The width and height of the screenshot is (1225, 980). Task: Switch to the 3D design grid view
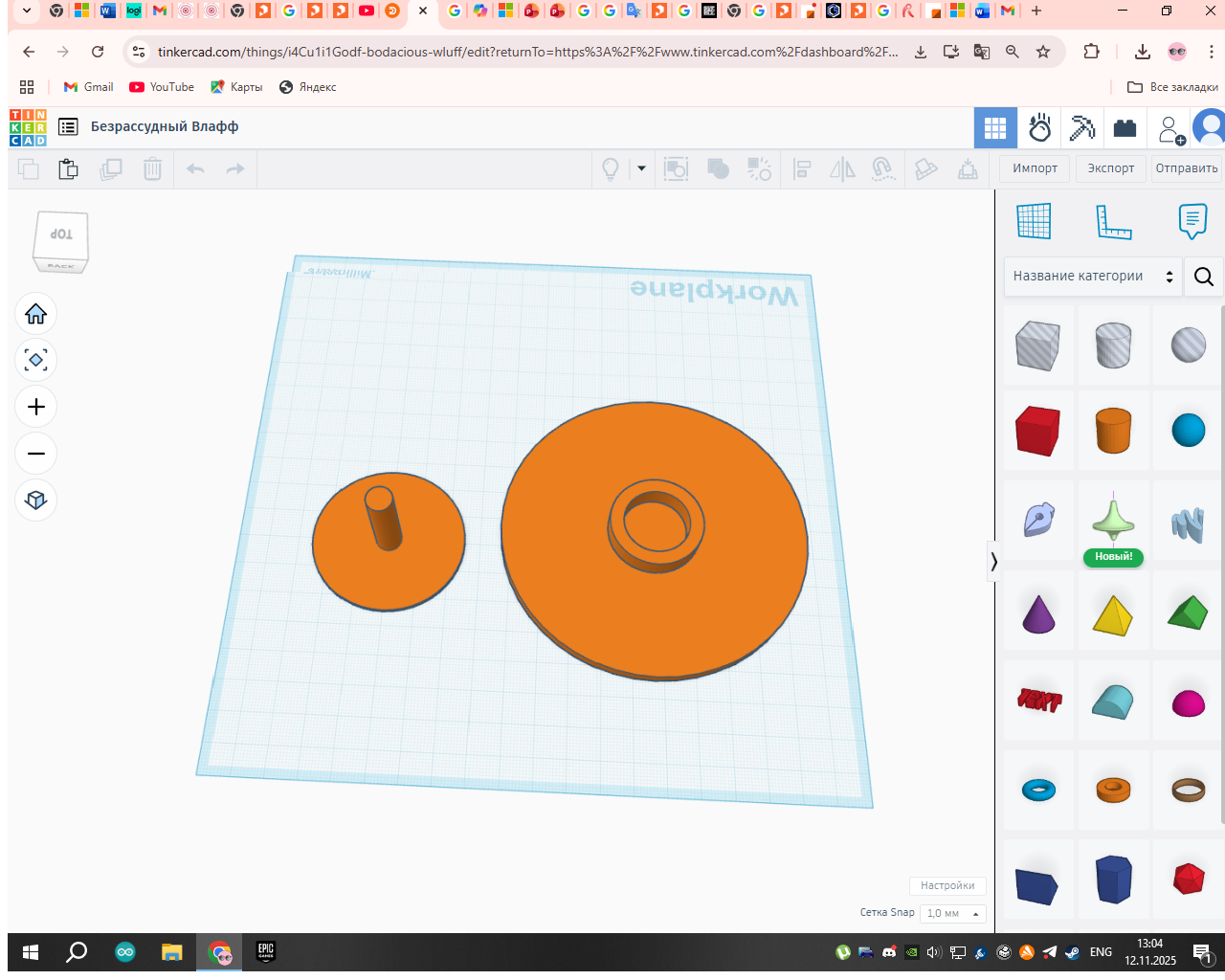tap(995, 127)
